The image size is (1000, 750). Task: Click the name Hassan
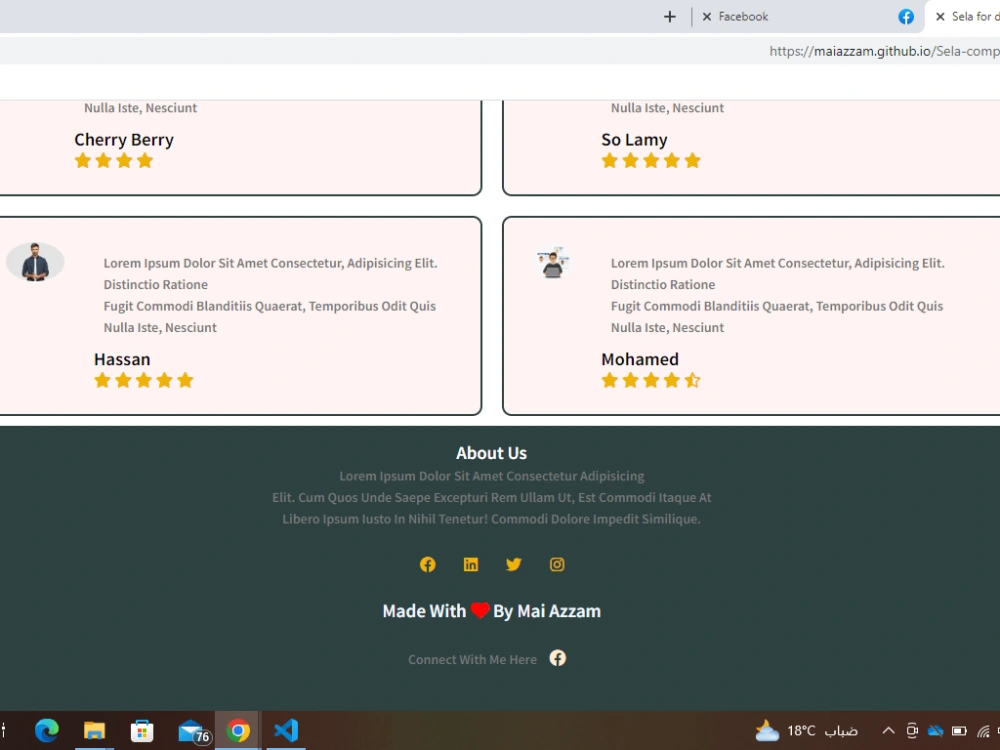click(122, 359)
